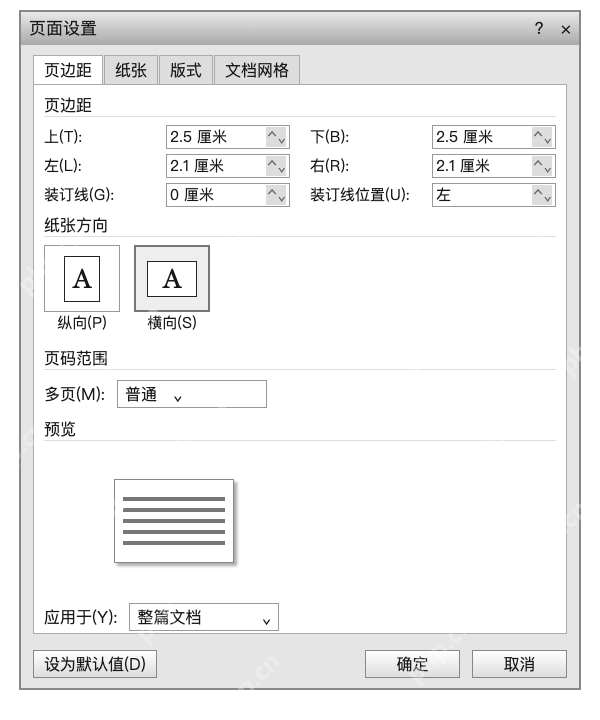Select 纵向(P) portrait orientation icon
Viewport: 600px width, 720px height.
82,278
